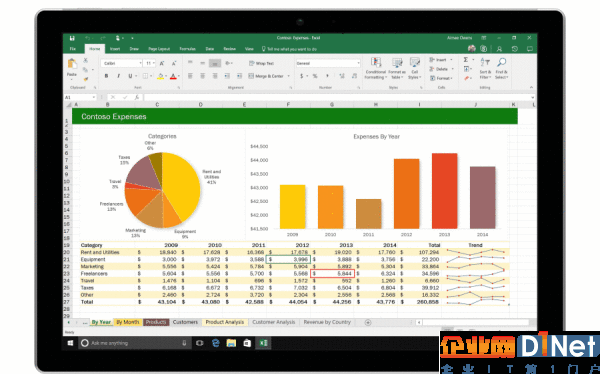This screenshot has width=600, height=374.
Task: Apply Comma Style number format
Action: click(x=327, y=76)
